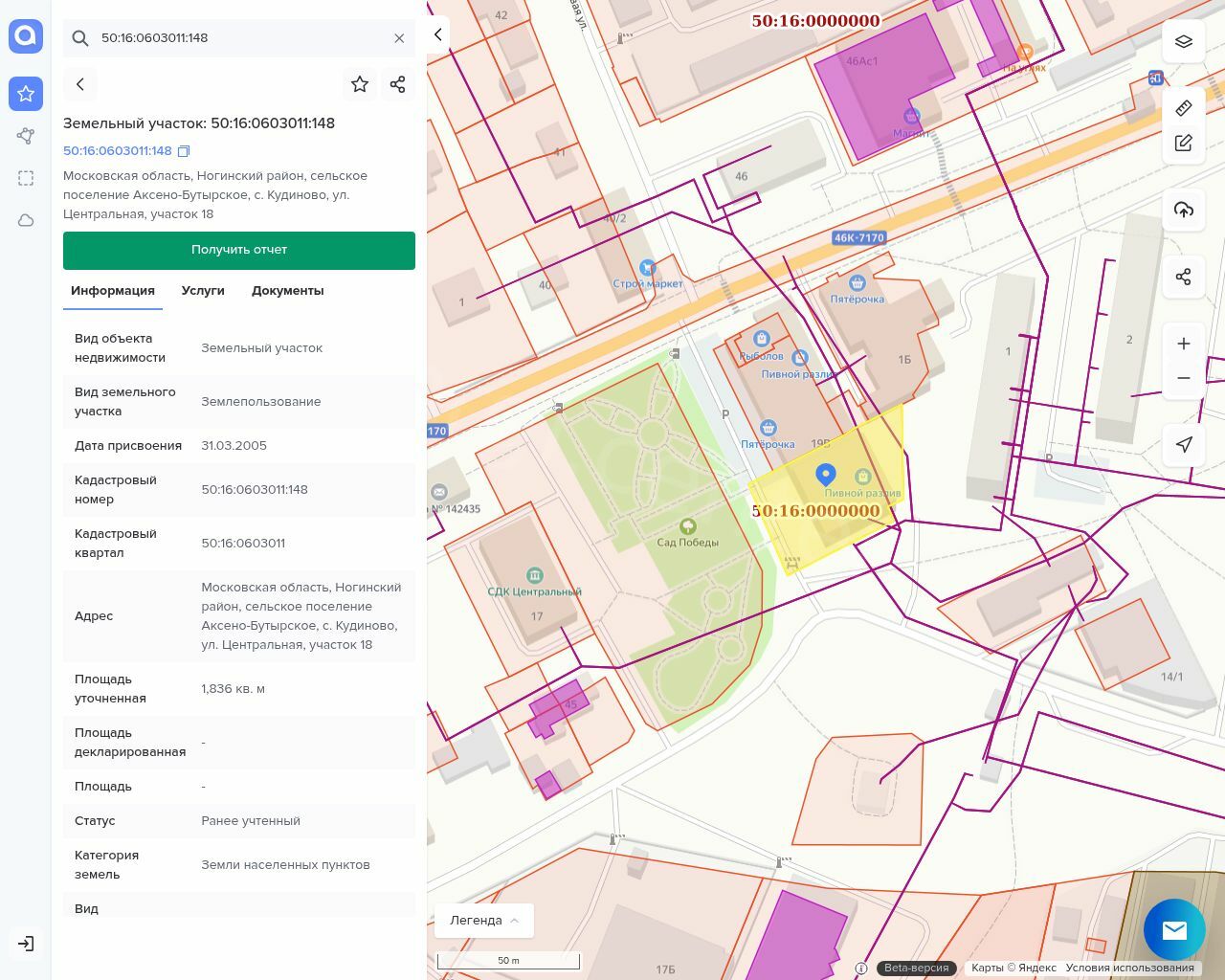Screen dimensions: 1225x980
Task: Click the Получить отчет button
Action: 239,250
